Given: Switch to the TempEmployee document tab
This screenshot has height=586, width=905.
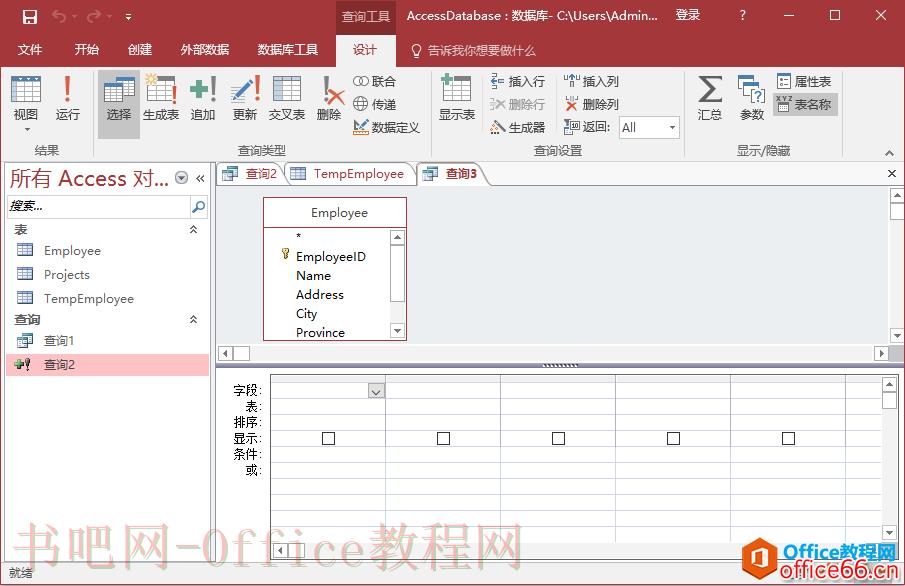Looking at the screenshot, I should point(349,174).
